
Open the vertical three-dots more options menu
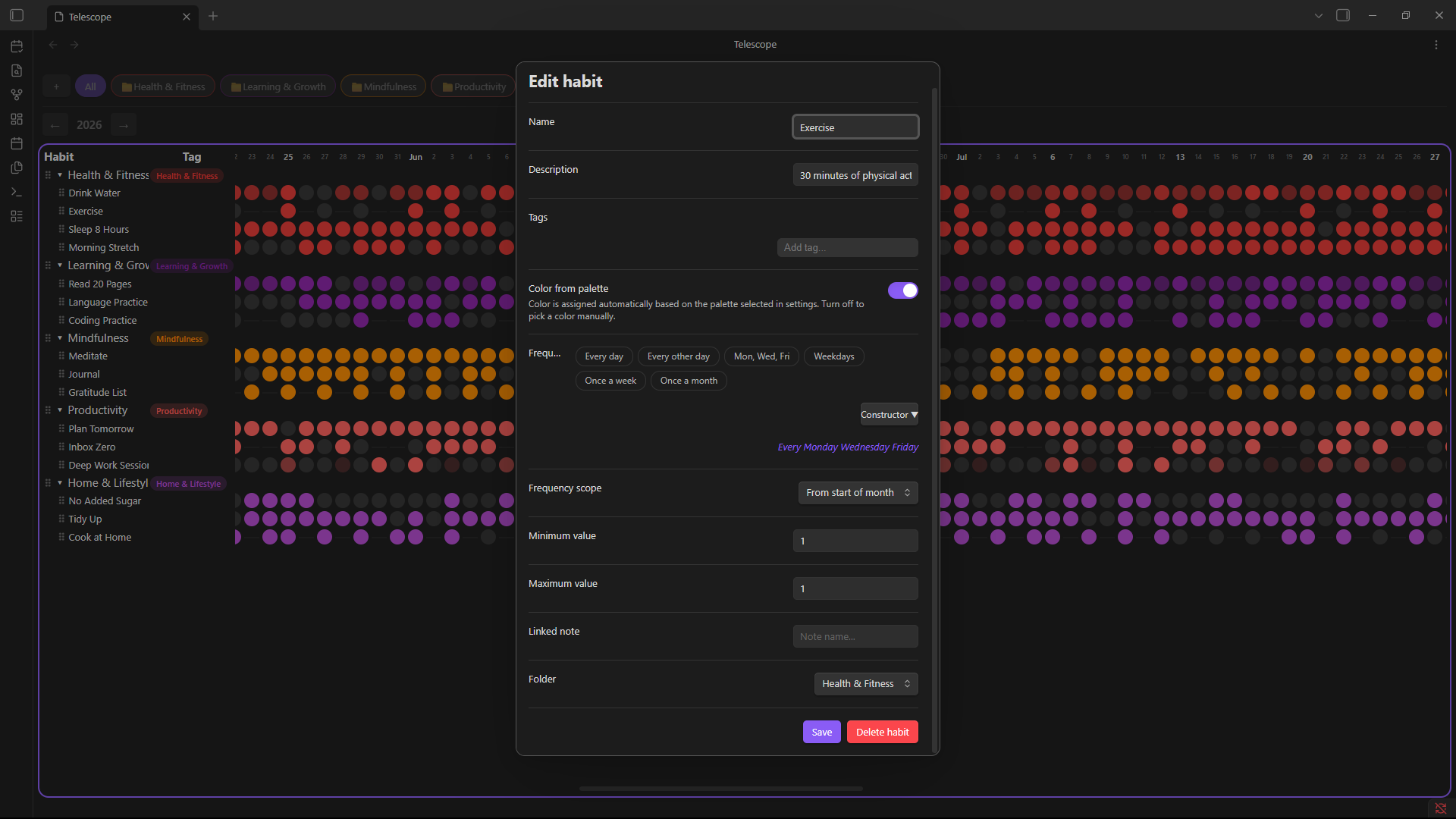1436,45
